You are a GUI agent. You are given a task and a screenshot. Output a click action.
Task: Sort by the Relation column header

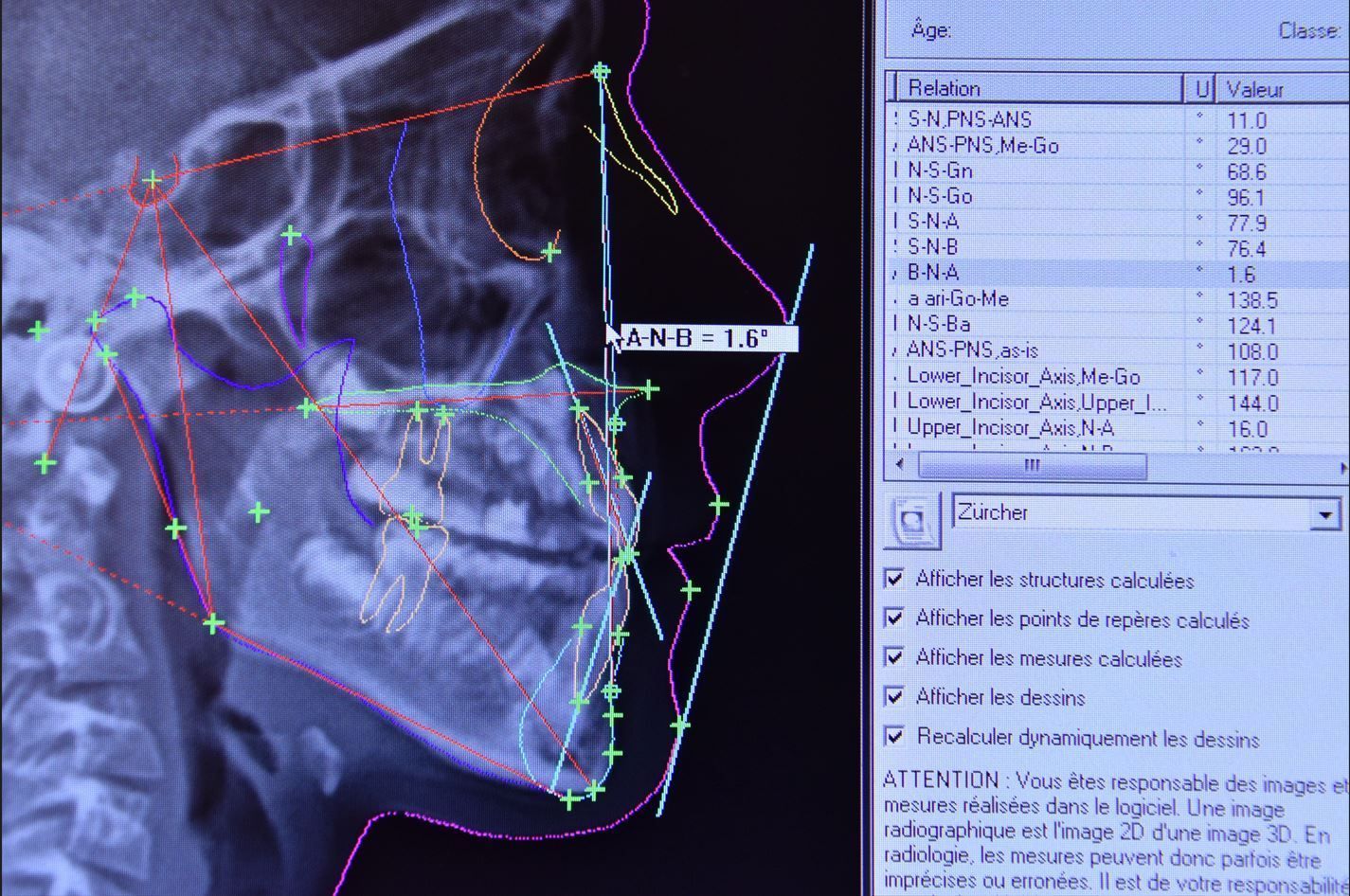[1037, 88]
